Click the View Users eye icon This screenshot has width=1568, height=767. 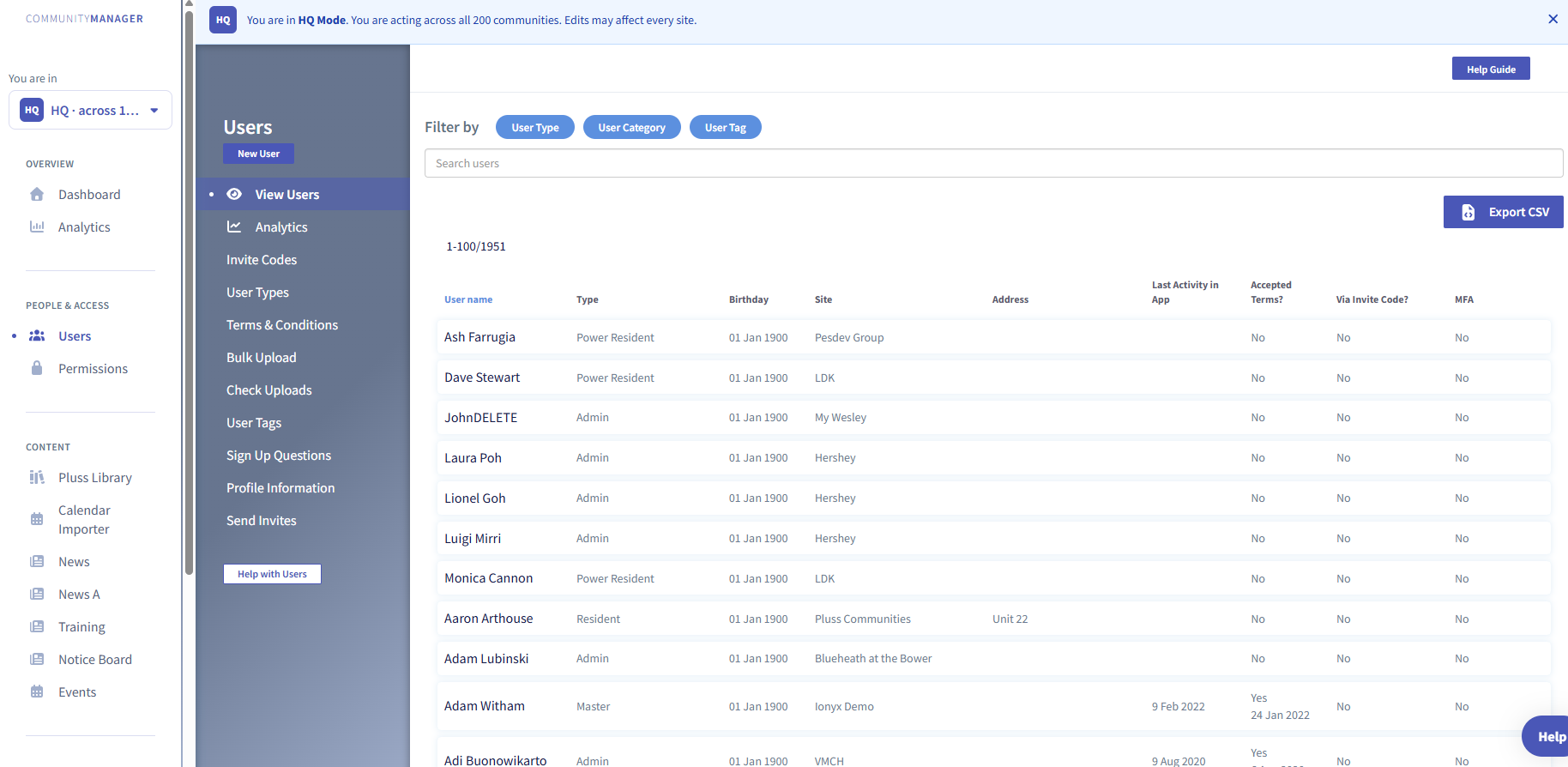pos(234,194)
